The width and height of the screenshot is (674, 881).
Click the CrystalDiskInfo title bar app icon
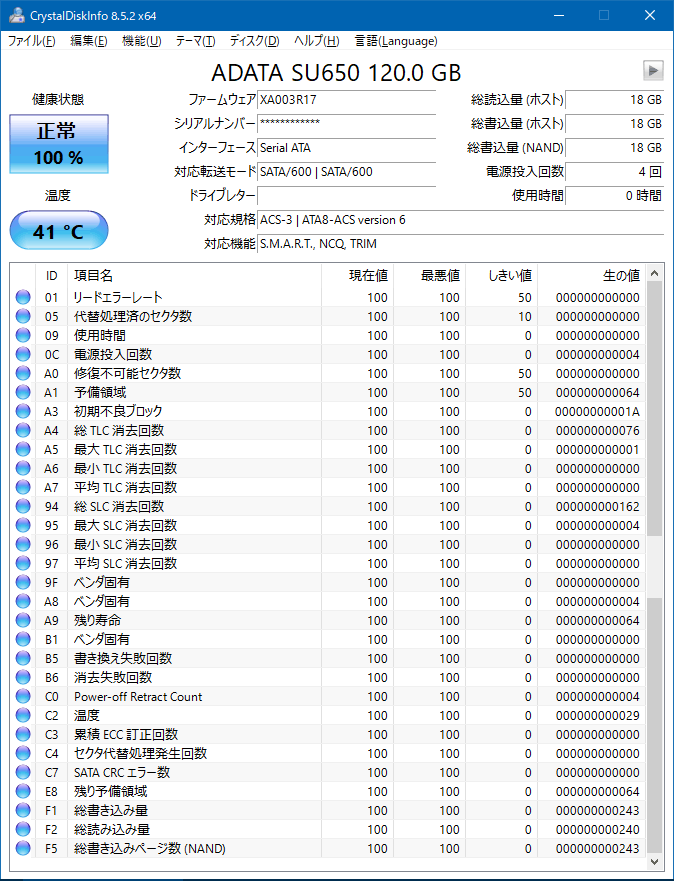pyautogui.click(x=16, y=15)
